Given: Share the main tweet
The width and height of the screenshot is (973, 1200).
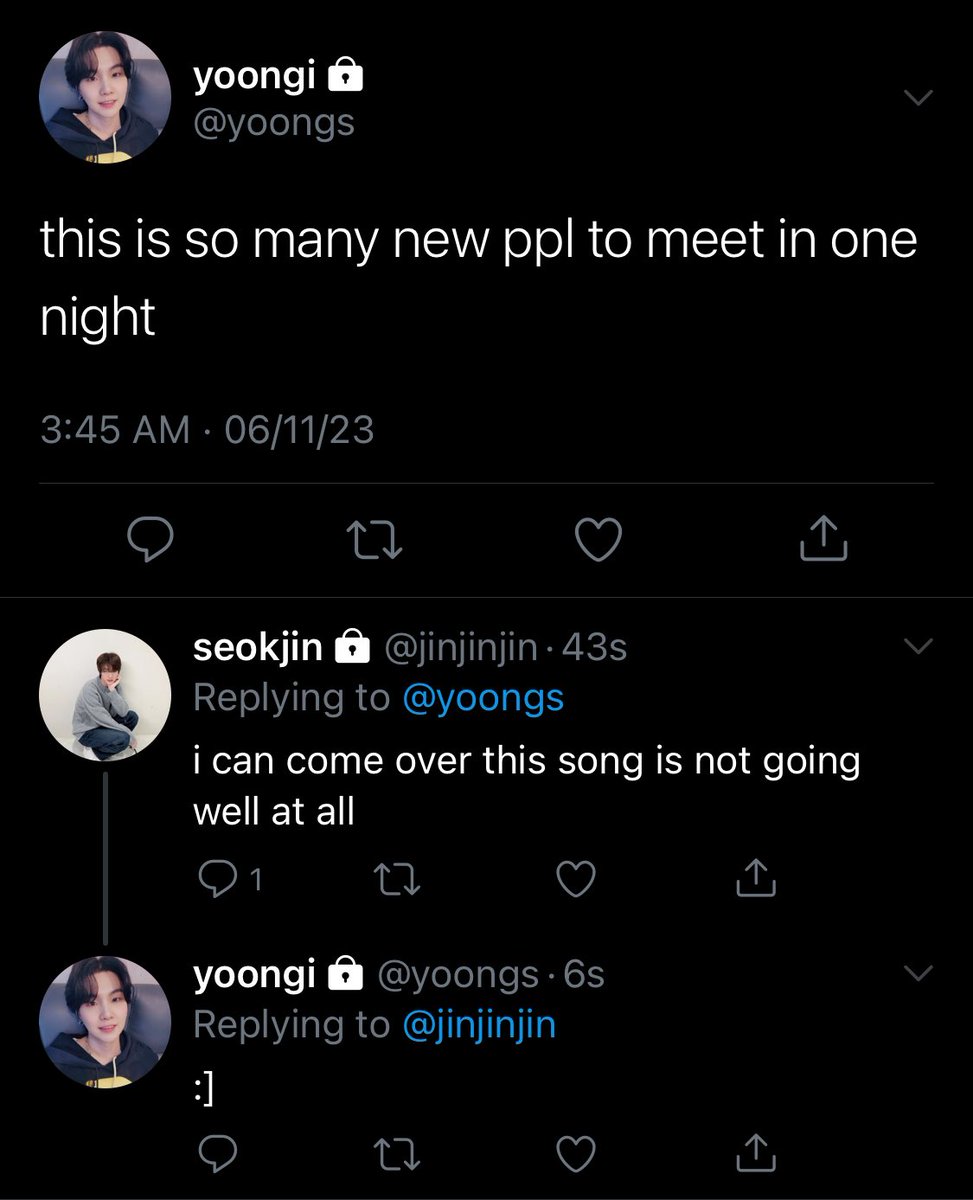Looking at the screenshot, I should 825,539.
